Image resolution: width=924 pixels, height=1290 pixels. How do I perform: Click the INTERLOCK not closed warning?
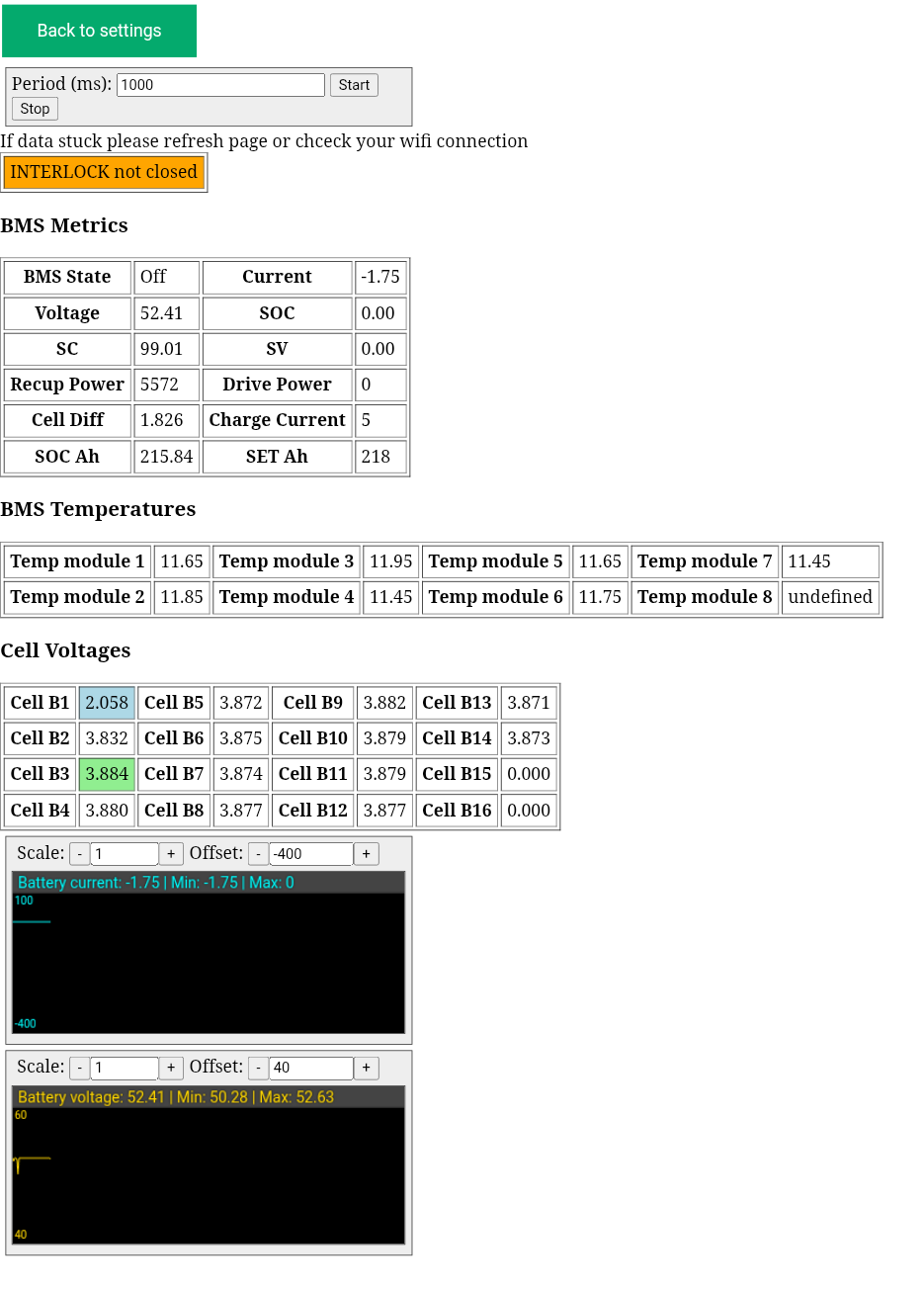point(104,172)
